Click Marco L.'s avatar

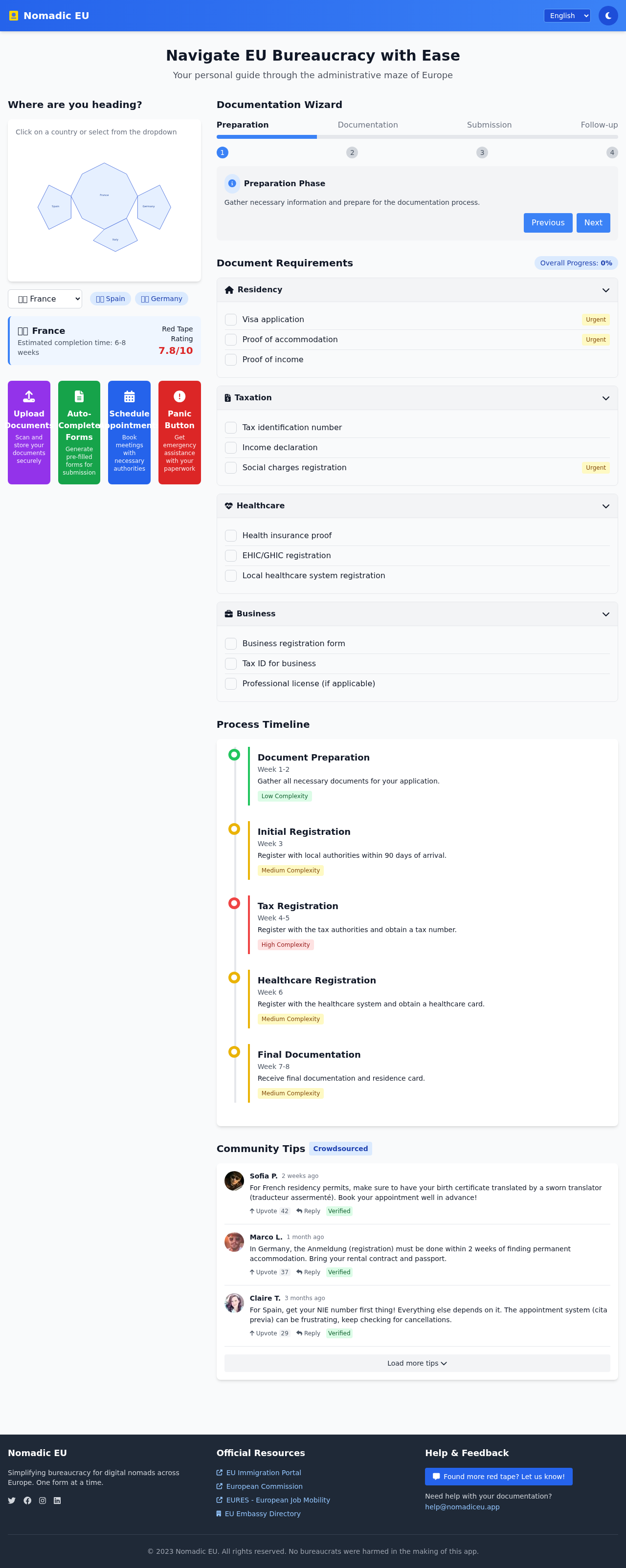(234, 1241)
